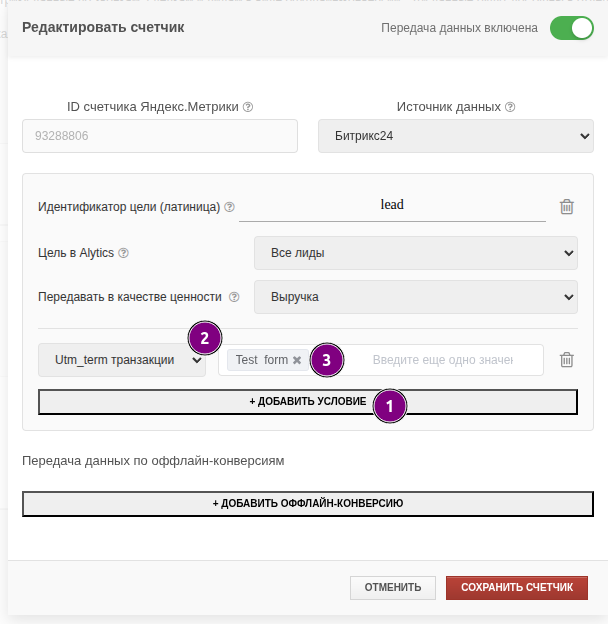
Task: Click Сохранить счетчик button
Action: click(x=516, y=587)
